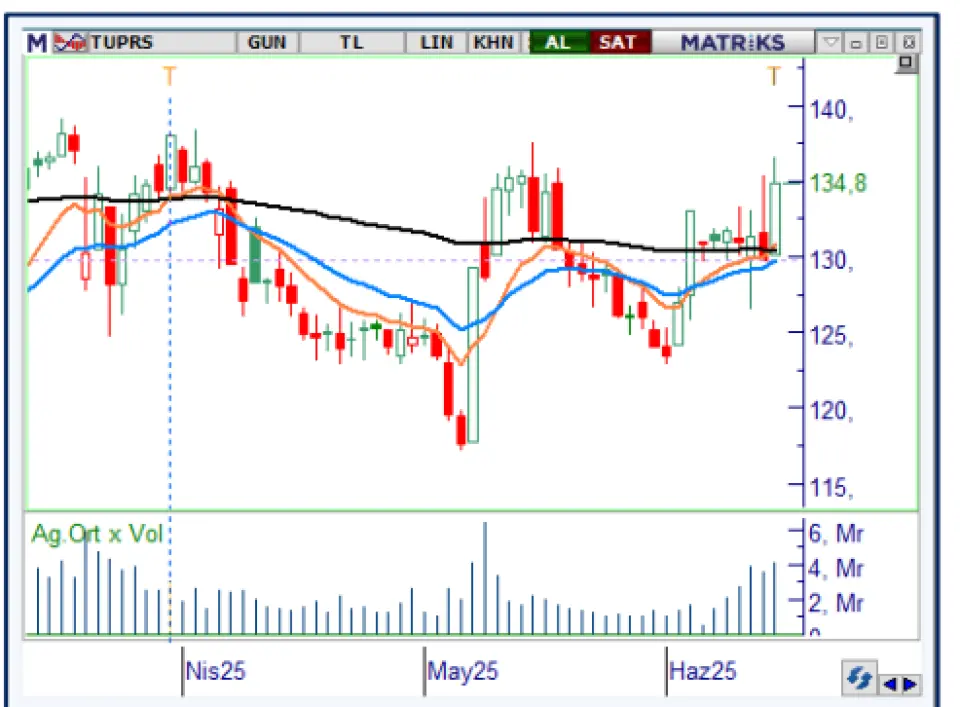Toggle the KHN option in the toolbar

(x=493, y=43)
